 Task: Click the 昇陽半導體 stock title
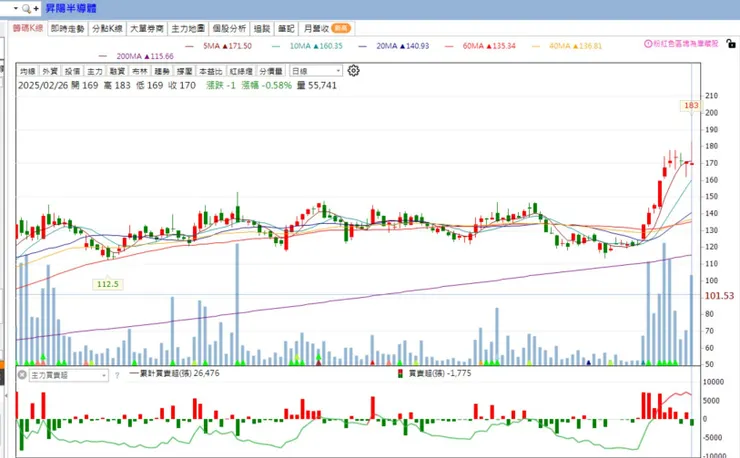pos(71,8)
